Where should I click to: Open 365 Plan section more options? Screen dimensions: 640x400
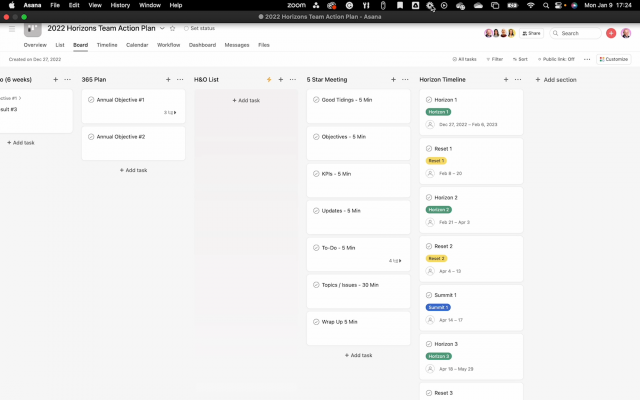click(180, 80)
